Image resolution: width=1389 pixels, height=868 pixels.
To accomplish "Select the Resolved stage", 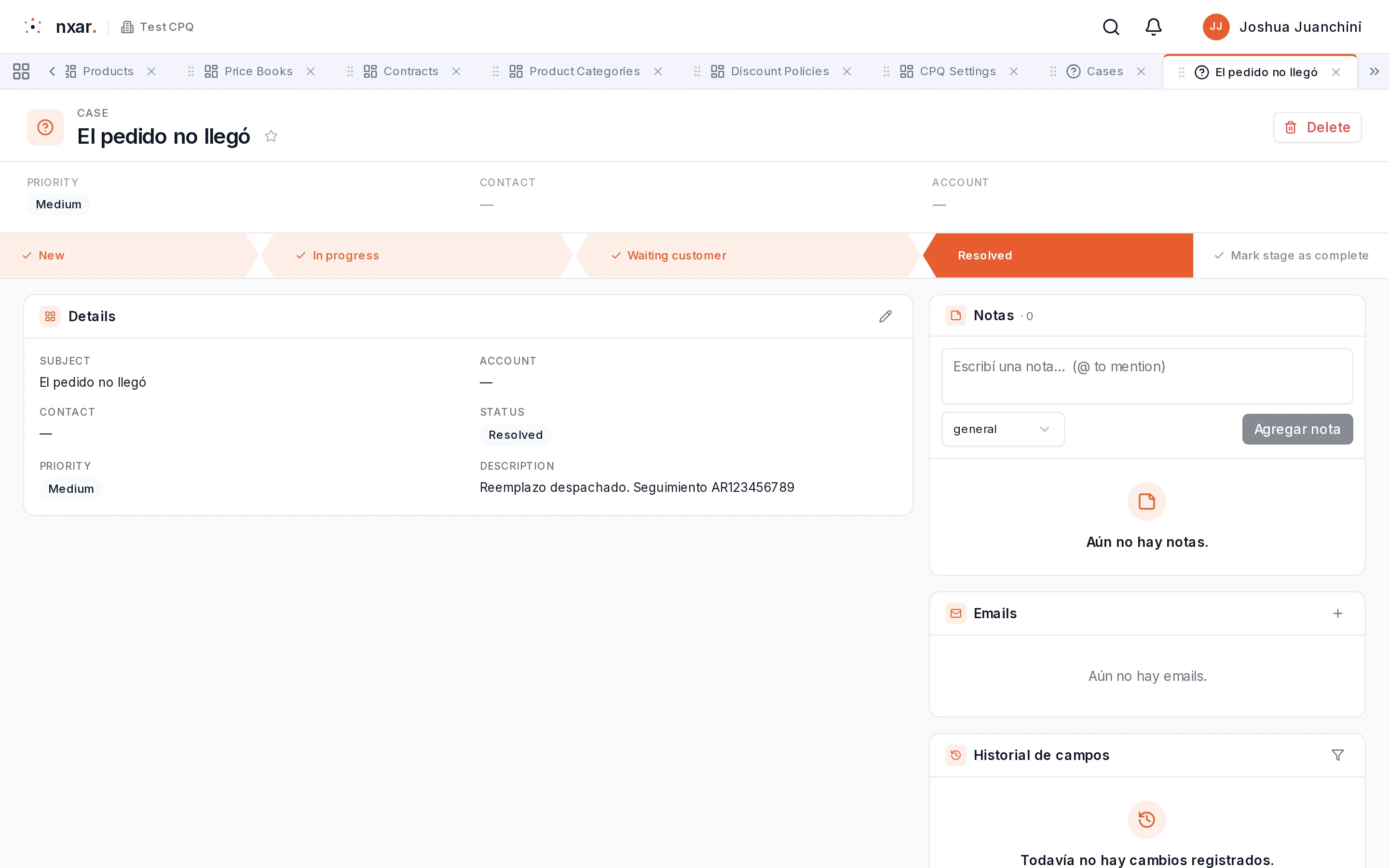I will coord(1058,256).
